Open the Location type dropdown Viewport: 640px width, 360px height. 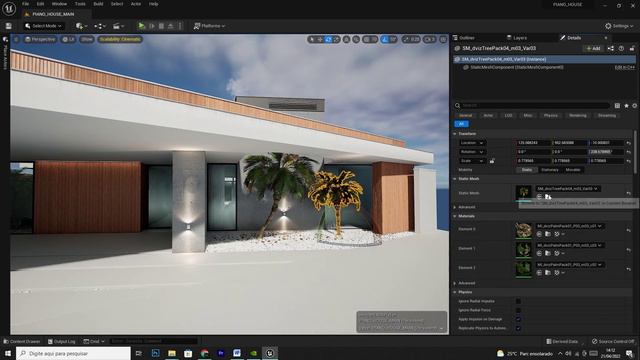point(472,142)
